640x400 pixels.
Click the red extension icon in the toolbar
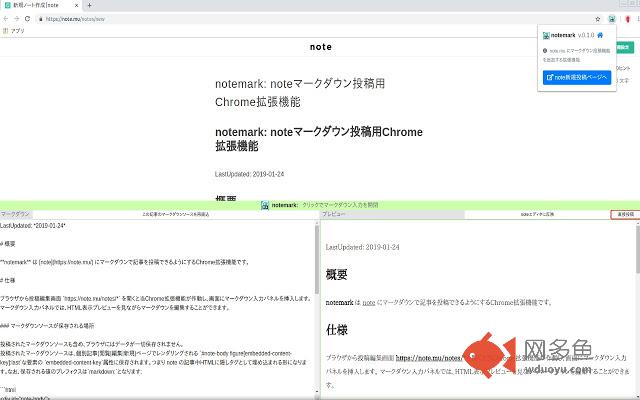point(628,19)
